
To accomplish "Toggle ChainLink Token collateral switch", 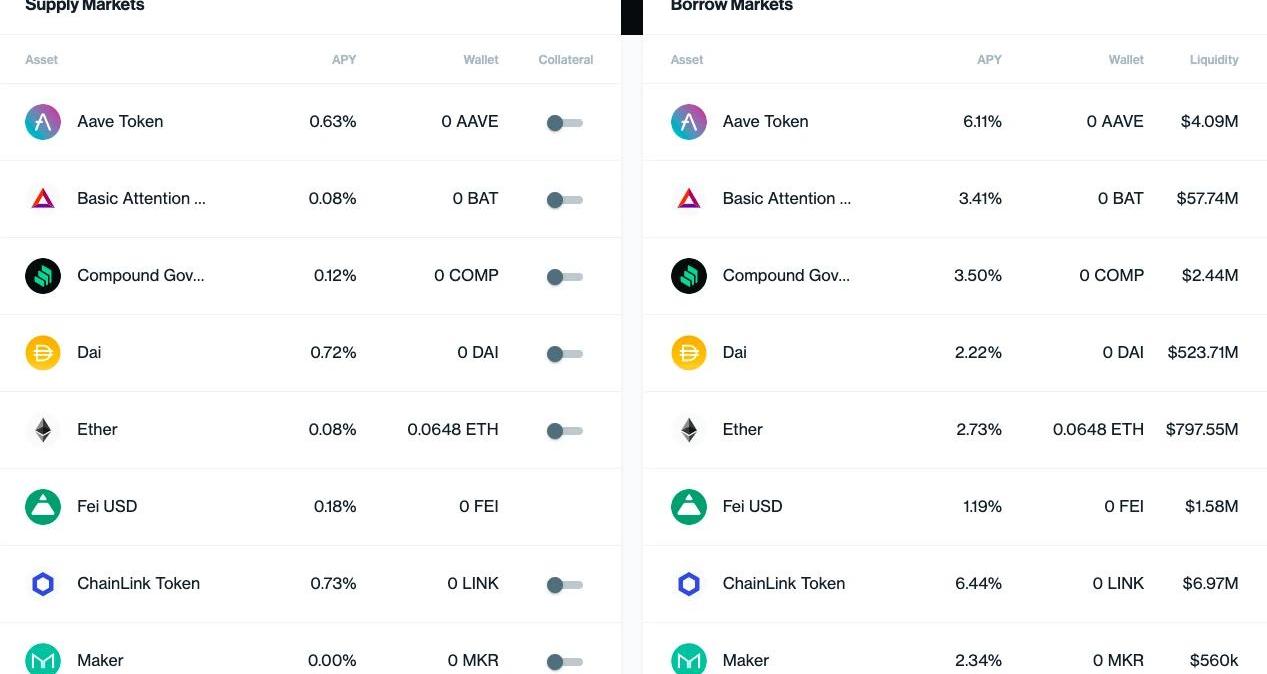I will pos(564,585).
